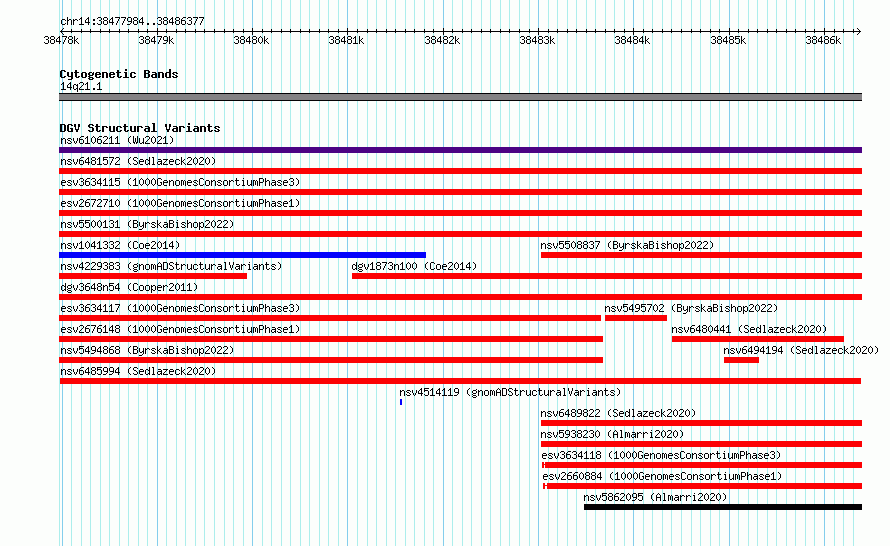Open nsv5862095 (Almarri2020) variant label
This screenshot has height=546, width=890.
655,497
